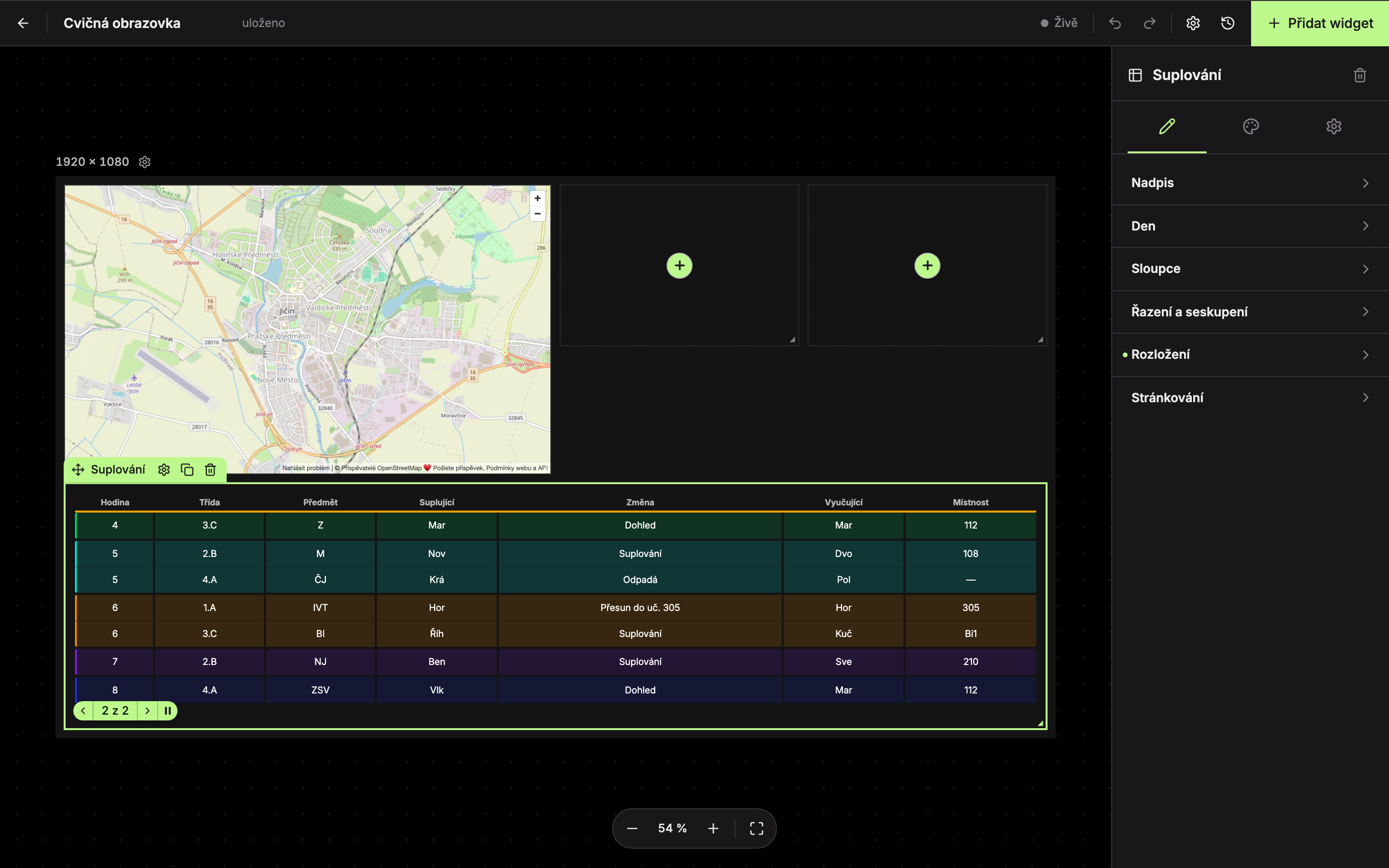
Task: Duplicate the Suplování widget
Action: tap(187, 470)
